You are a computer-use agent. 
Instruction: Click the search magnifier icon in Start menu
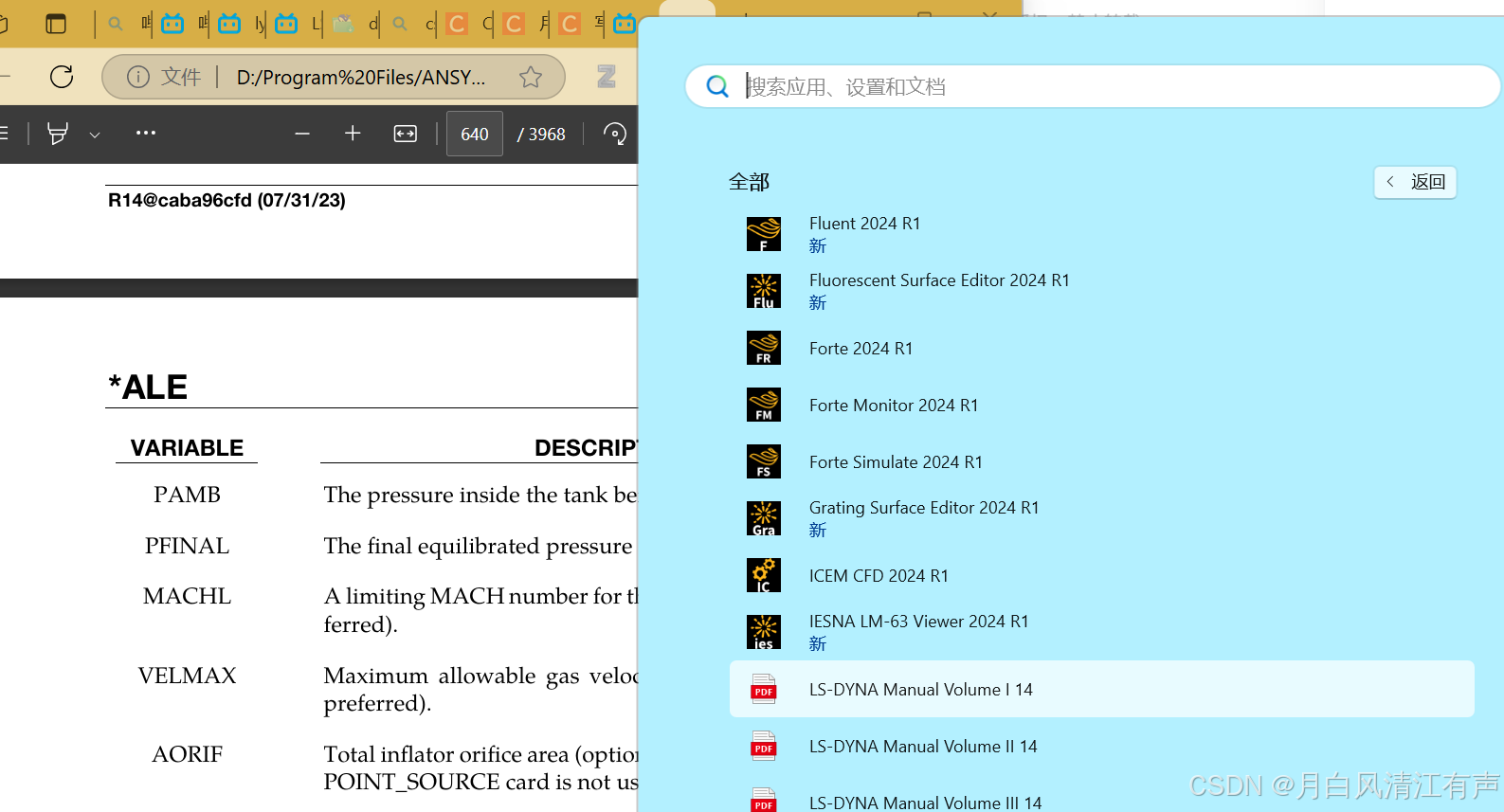click(x=717, y=86)
